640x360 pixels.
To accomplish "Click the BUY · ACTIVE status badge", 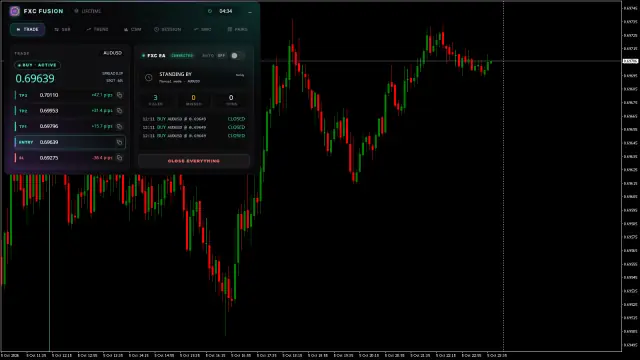I will [37, 65].
